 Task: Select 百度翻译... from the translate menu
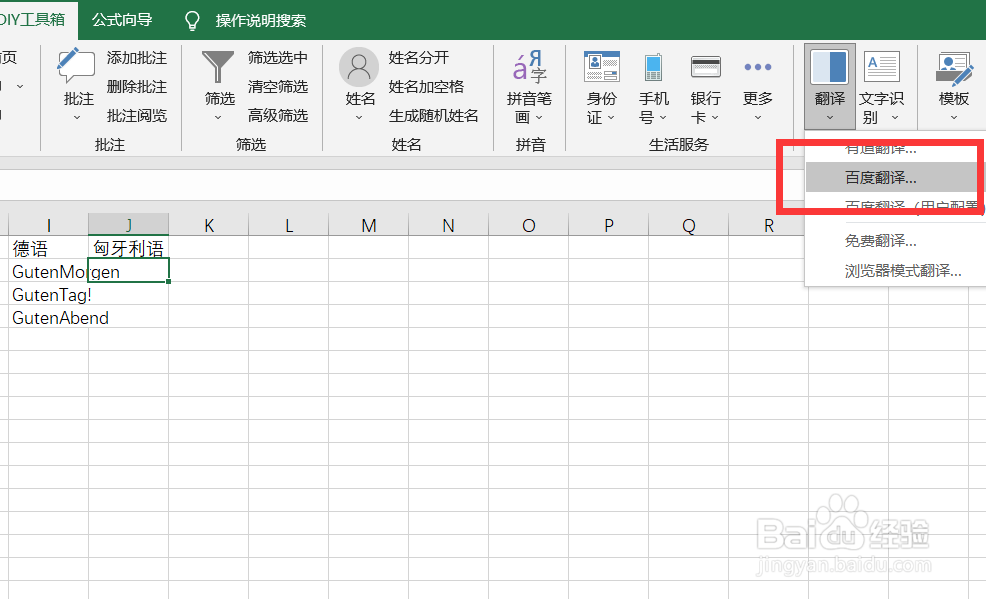pos(895,177)
